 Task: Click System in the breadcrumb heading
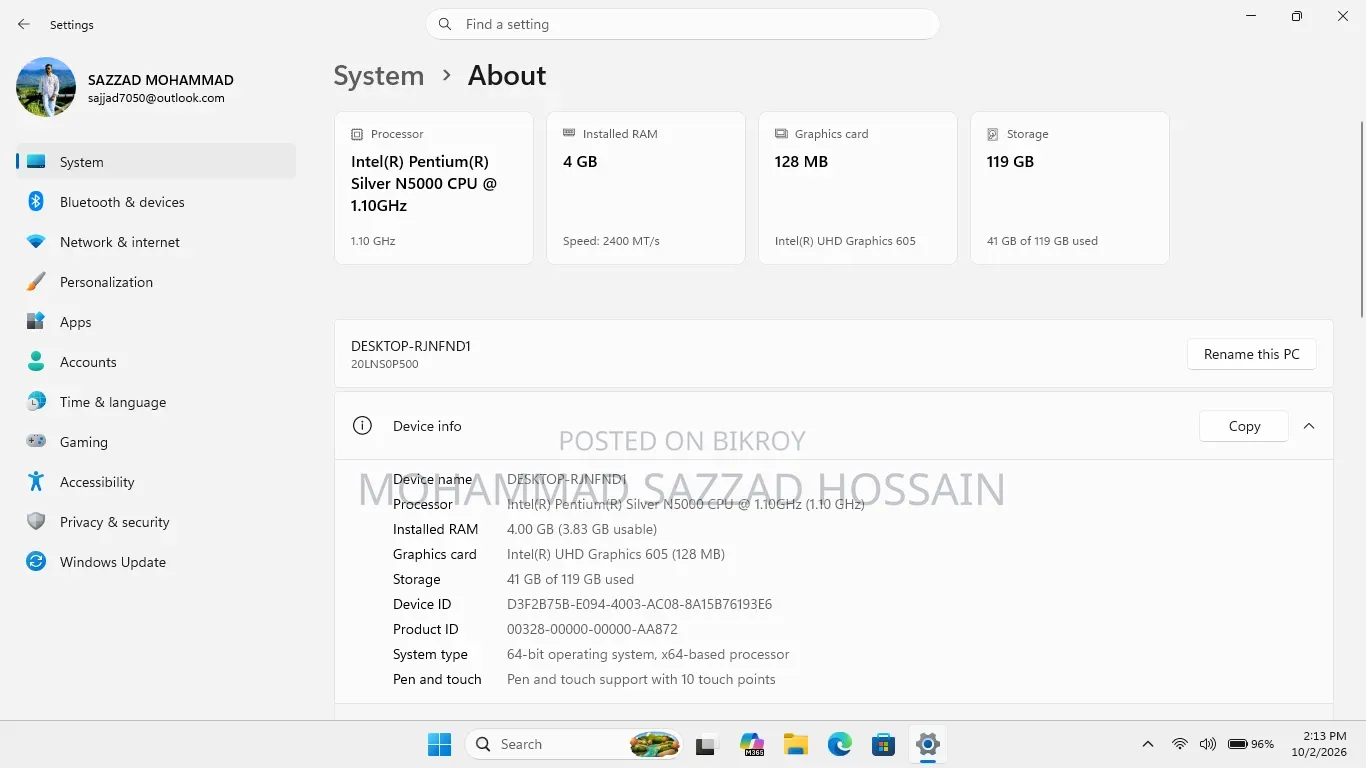379,76
